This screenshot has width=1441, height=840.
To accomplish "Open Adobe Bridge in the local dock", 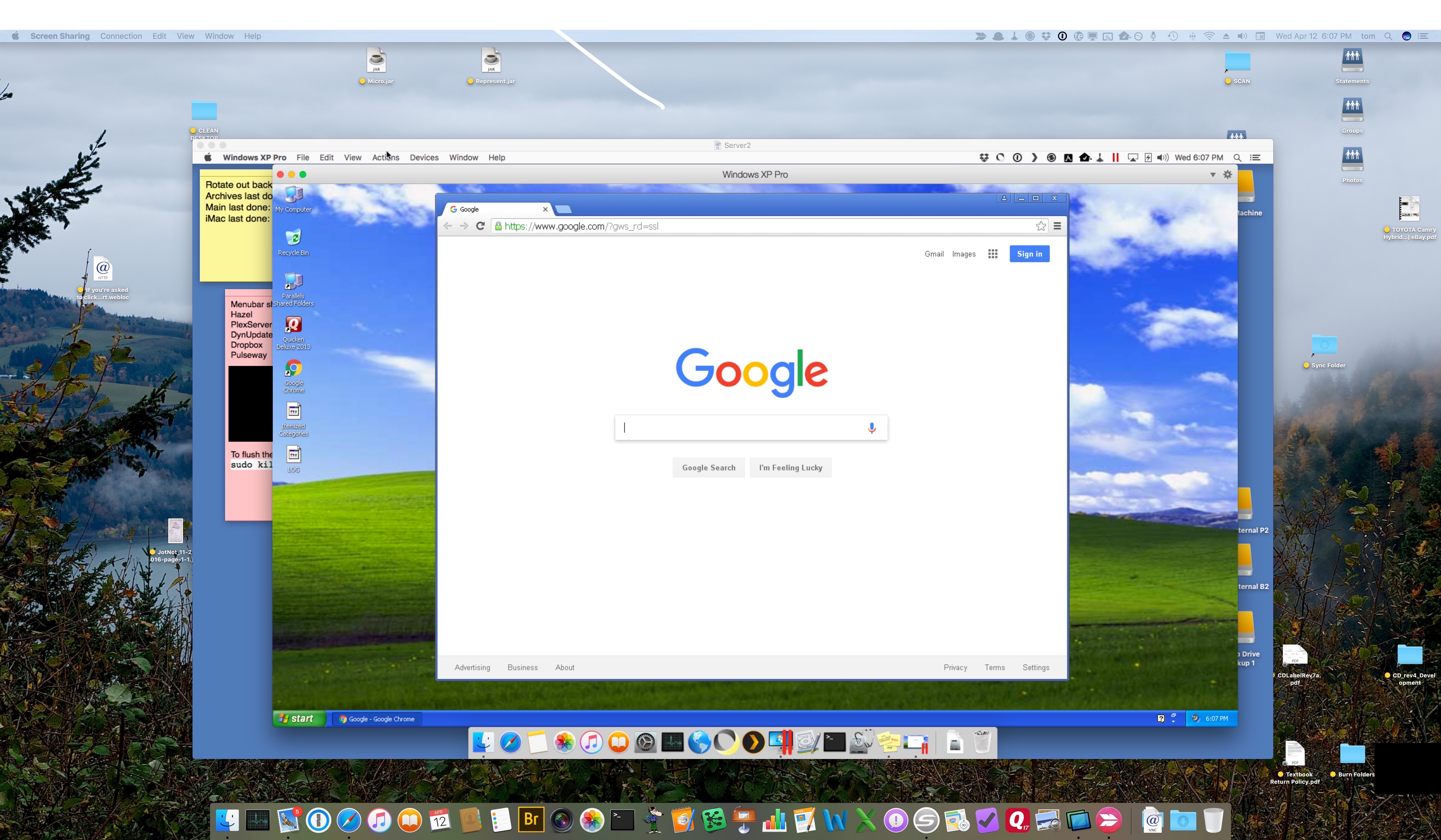I will (x=531, y=820).
